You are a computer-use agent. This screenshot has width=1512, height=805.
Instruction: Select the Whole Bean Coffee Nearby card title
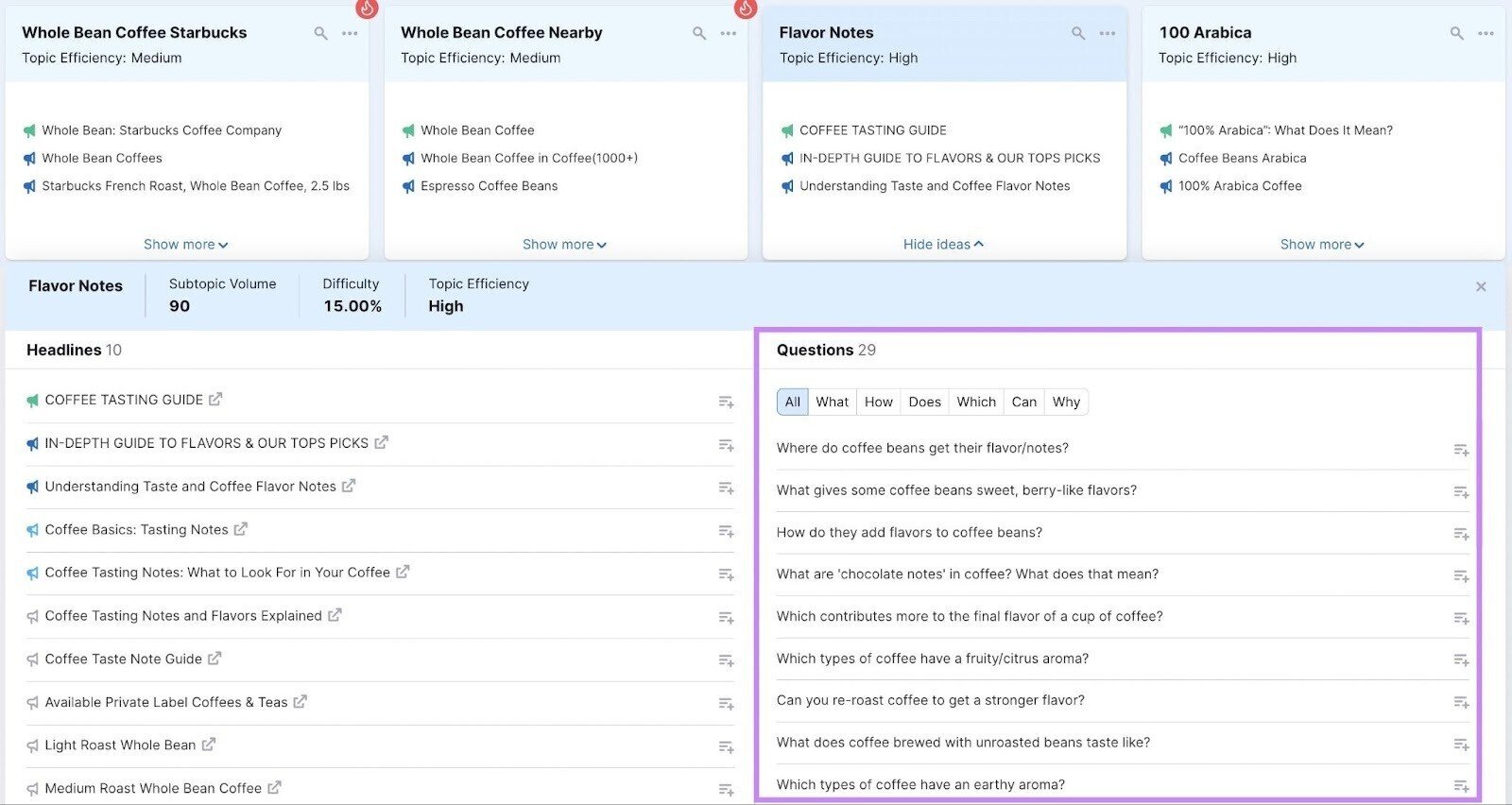pyautogui.click(x=501, y=32)
